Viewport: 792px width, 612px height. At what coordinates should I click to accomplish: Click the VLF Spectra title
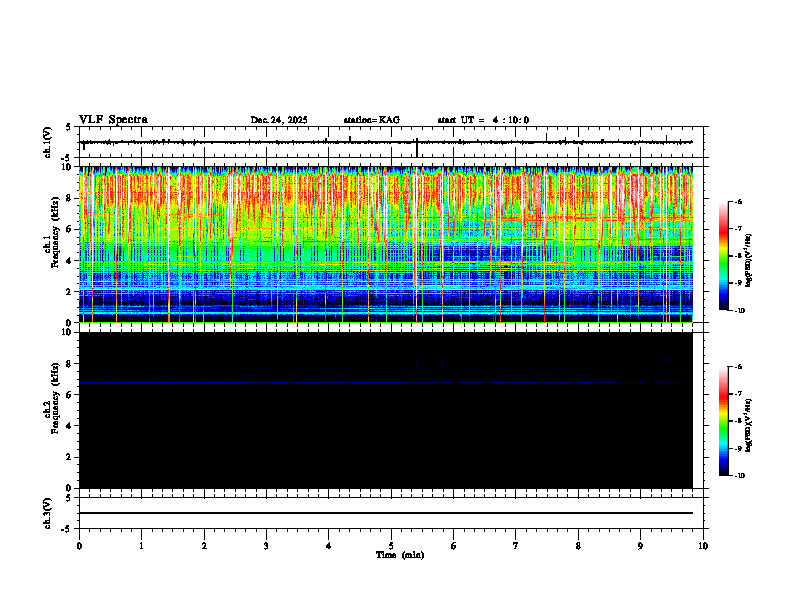(x=113, y=120)
